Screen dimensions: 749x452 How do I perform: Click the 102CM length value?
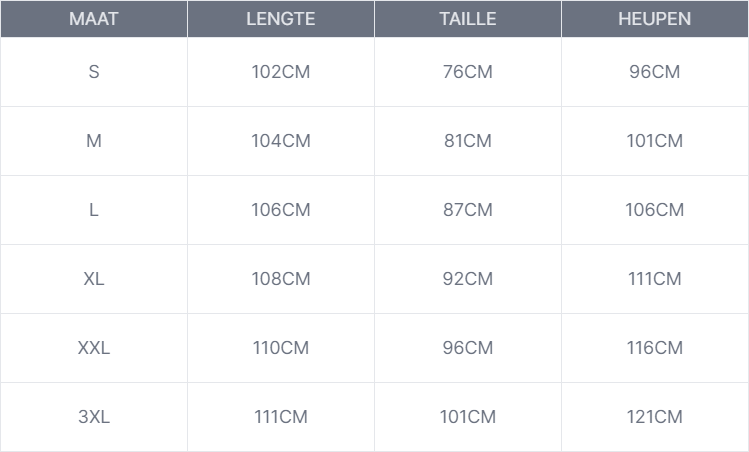(280, 72)
